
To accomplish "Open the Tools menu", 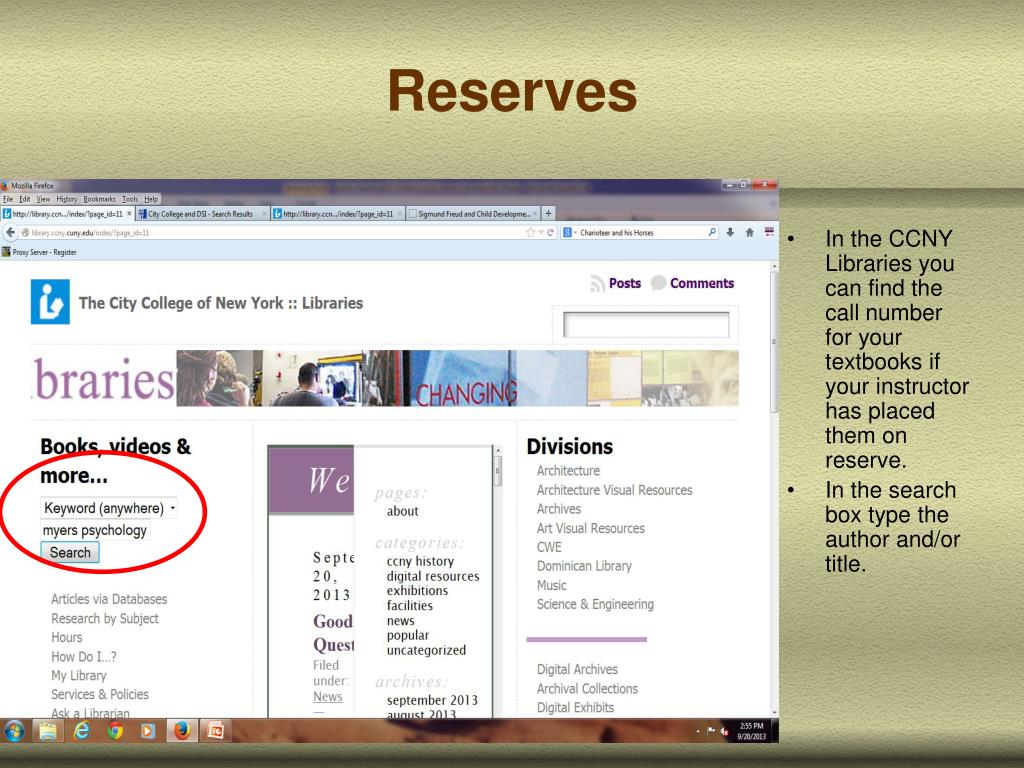I will coord(130,199).
